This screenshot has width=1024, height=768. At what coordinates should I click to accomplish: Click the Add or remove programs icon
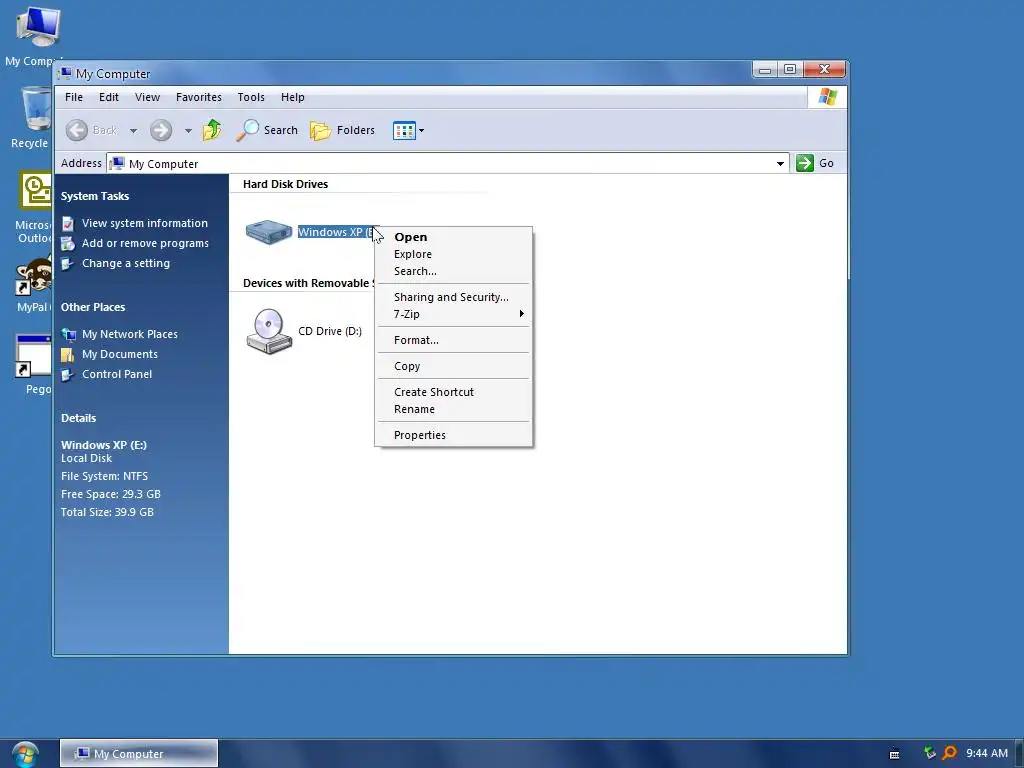pos(67,244)
